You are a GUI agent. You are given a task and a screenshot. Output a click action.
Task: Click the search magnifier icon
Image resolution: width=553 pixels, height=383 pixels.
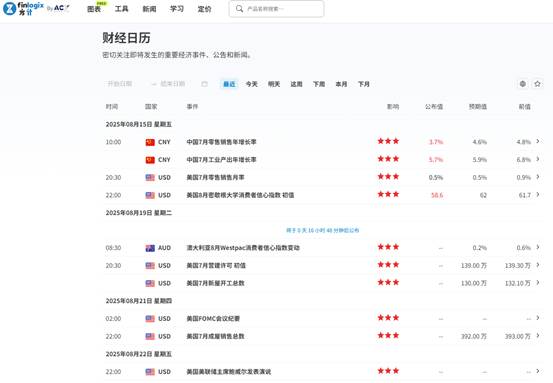click(239, 8)
